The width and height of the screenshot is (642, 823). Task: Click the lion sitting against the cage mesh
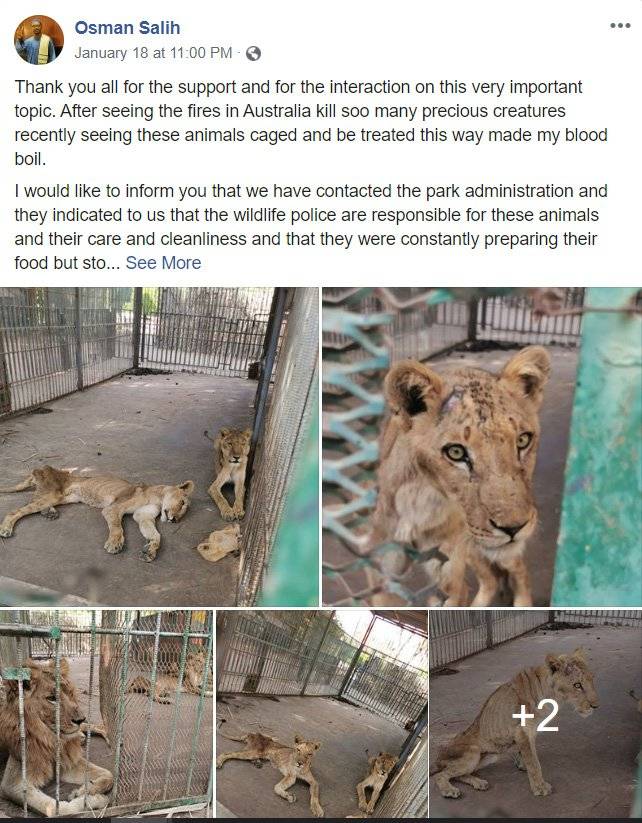pos(230,472)
